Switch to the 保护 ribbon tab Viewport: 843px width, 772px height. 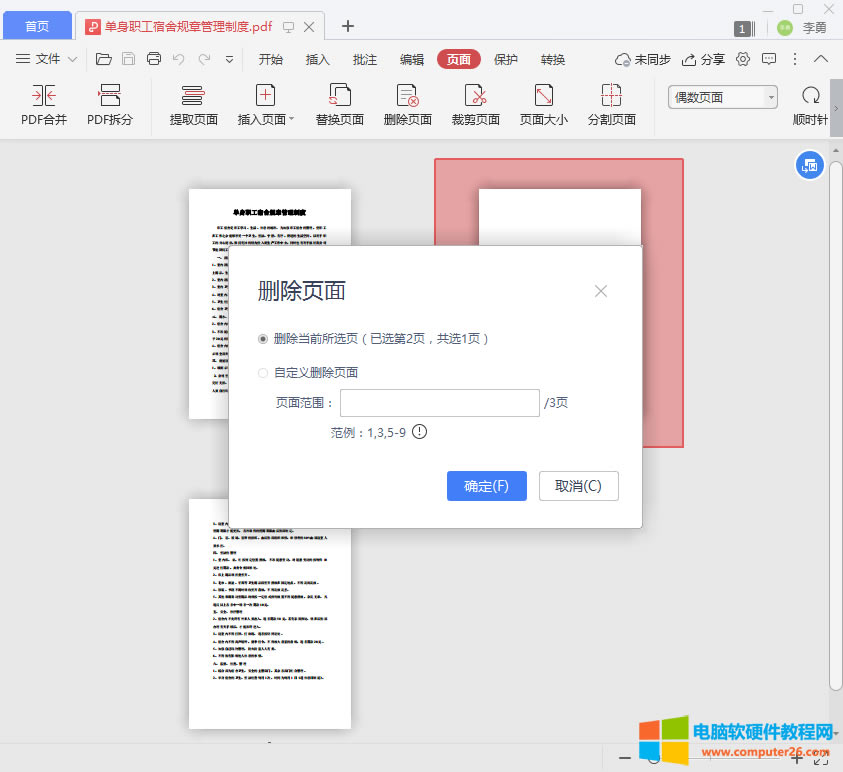506,59
